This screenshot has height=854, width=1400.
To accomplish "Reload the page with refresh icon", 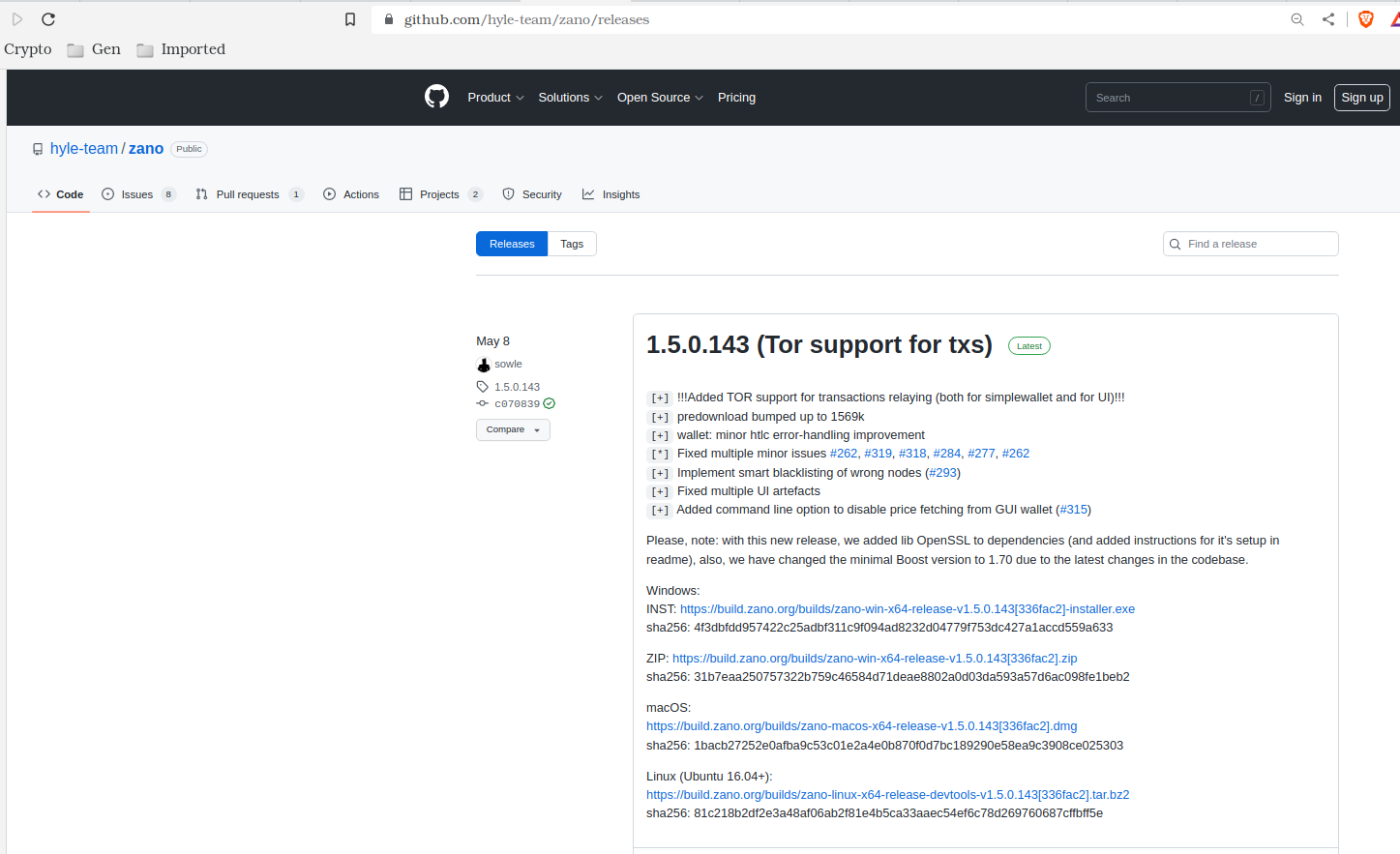I will (48, 19).
